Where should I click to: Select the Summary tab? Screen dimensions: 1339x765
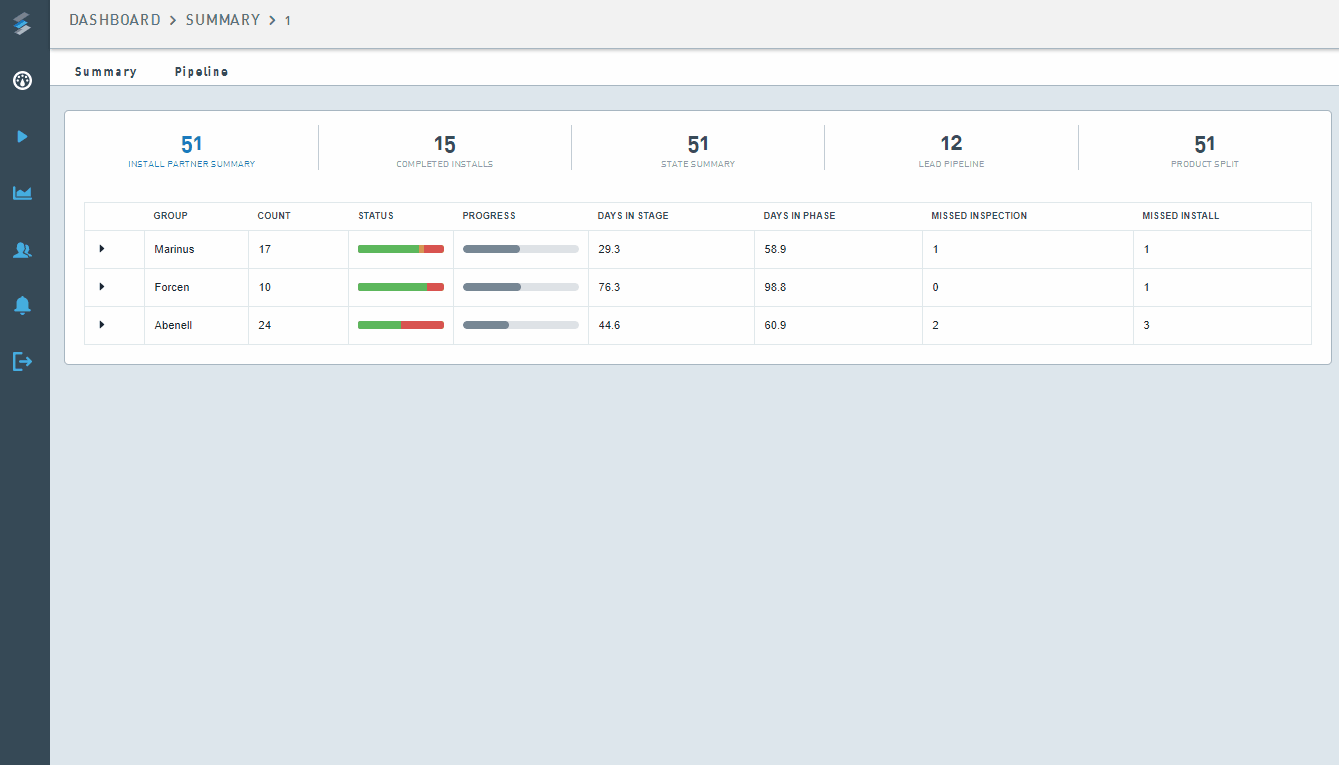click(x=105, y=72)
